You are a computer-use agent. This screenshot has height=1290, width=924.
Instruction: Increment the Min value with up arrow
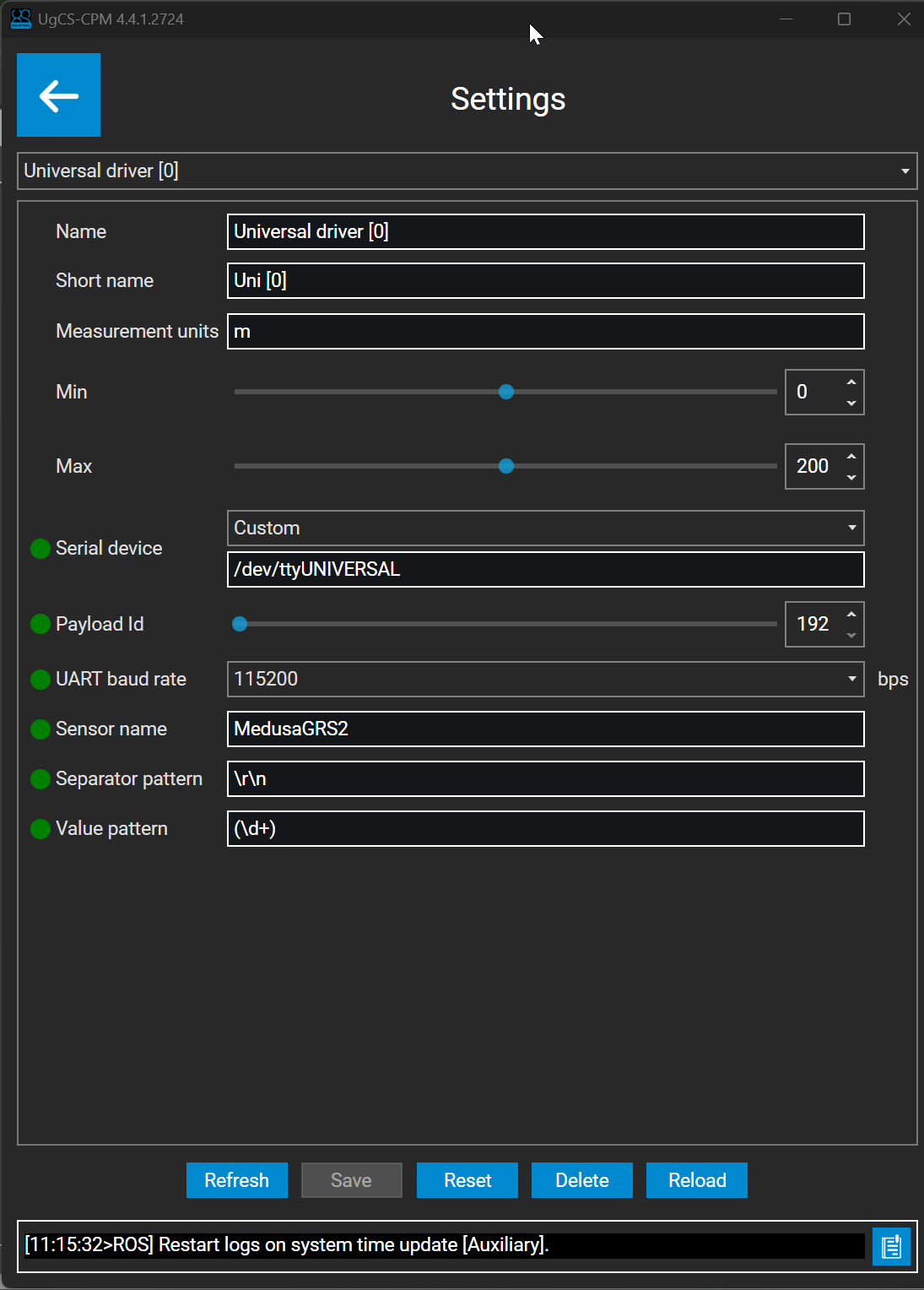tap(851, 382)
